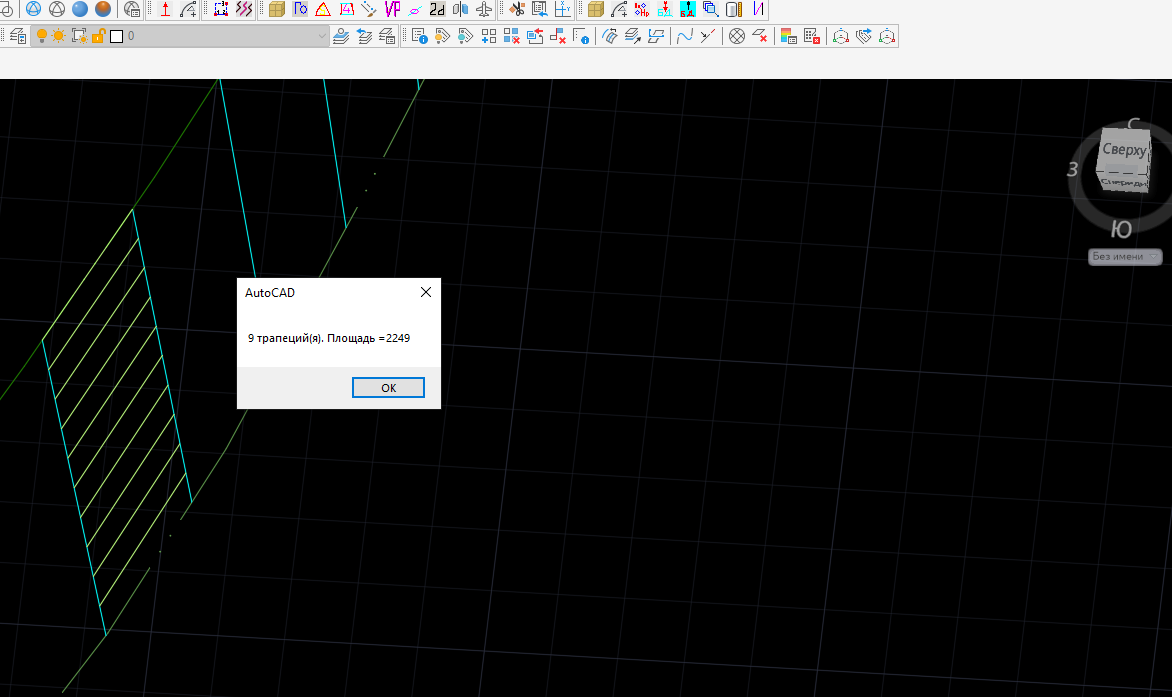
Task: Toggle layer 0 freeze sun icon
Action: pos(58,36)
